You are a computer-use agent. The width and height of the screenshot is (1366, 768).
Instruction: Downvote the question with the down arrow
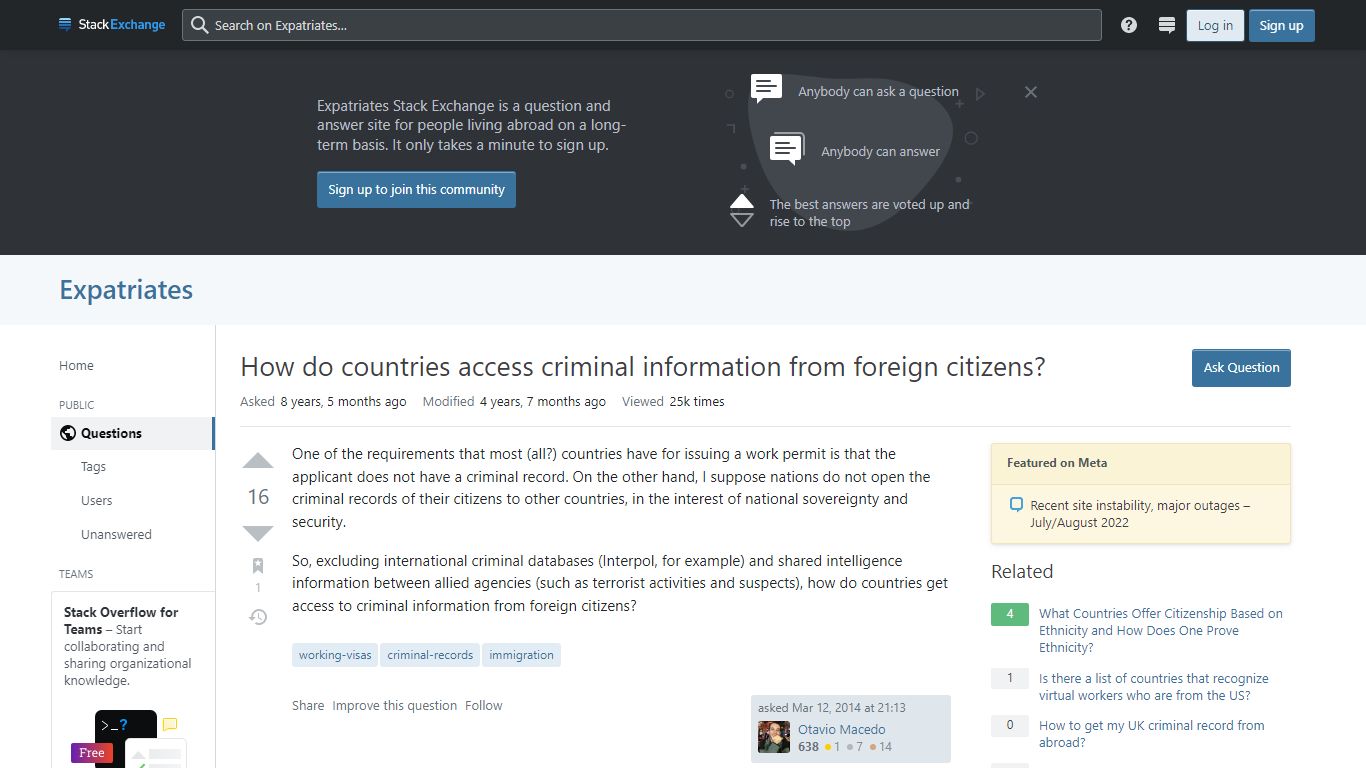[x=258, y=533]
